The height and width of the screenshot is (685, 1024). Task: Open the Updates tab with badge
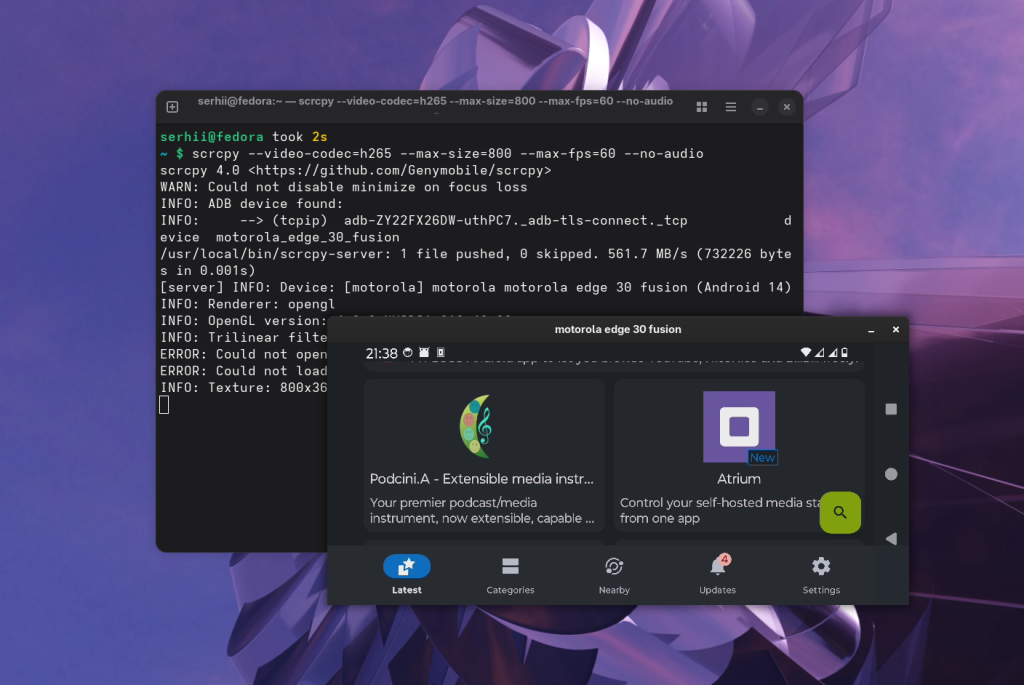coord(717,575)
